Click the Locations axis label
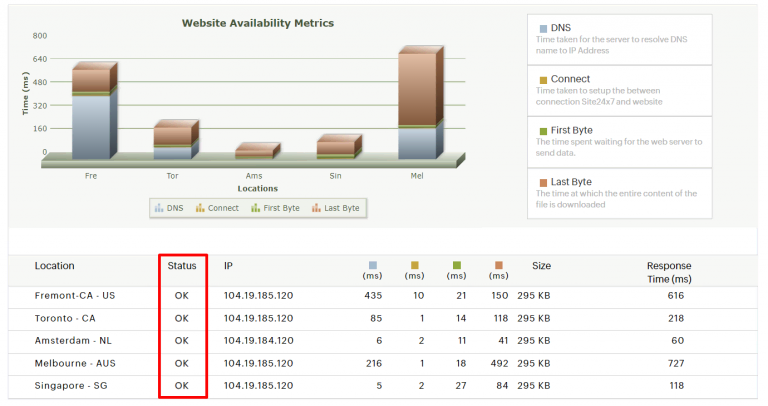Viewport: 768px width, 406px height. pos(258,189)
